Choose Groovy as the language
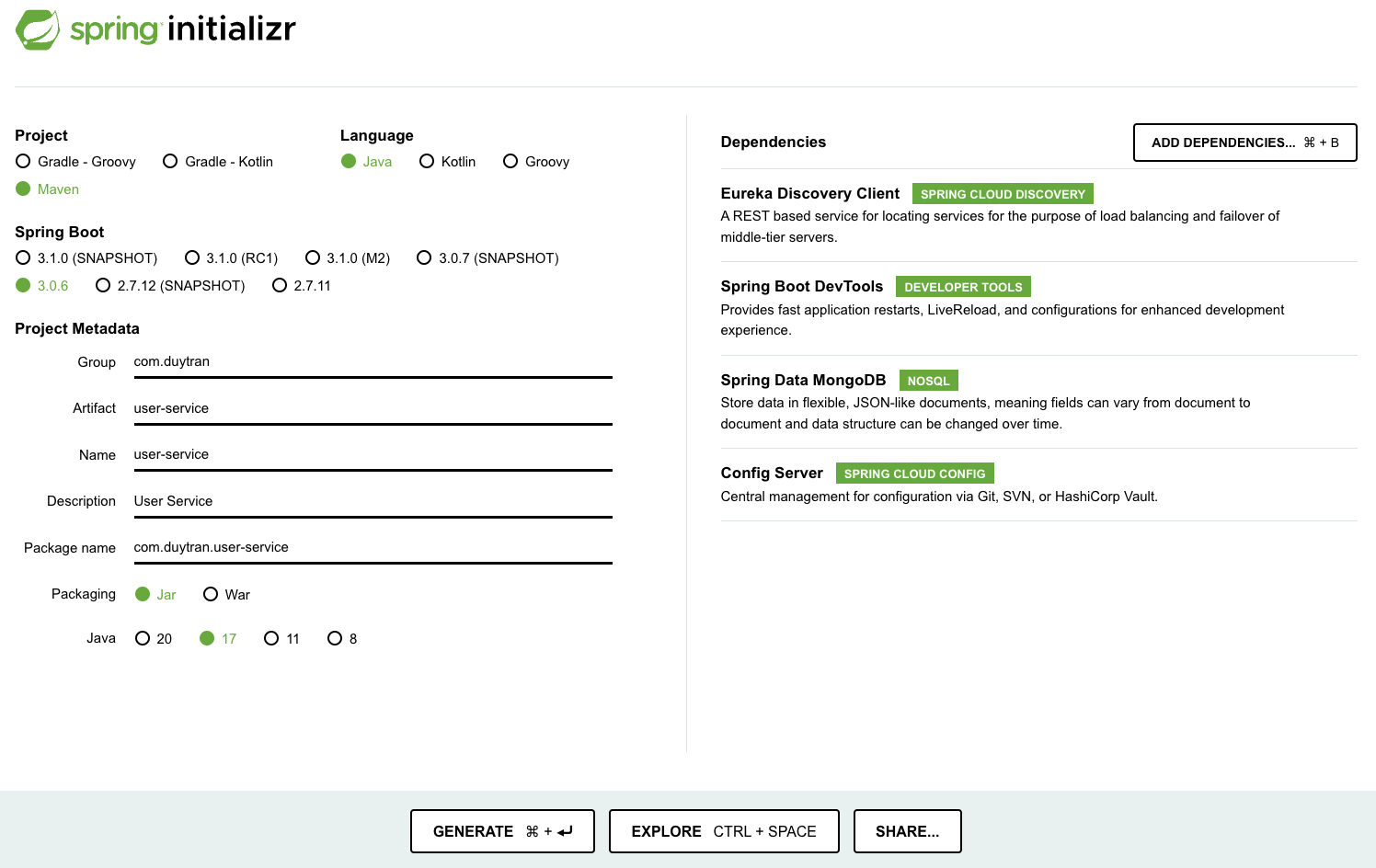The height and width of the screenshot is (868, 1376). coord(511,162)
